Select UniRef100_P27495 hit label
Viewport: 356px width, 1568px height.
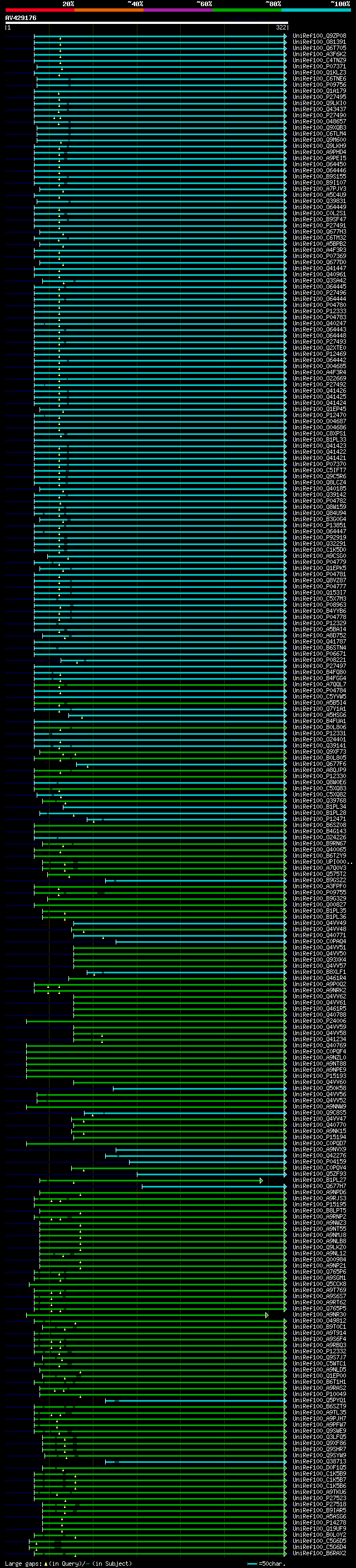tap(319, 97)
